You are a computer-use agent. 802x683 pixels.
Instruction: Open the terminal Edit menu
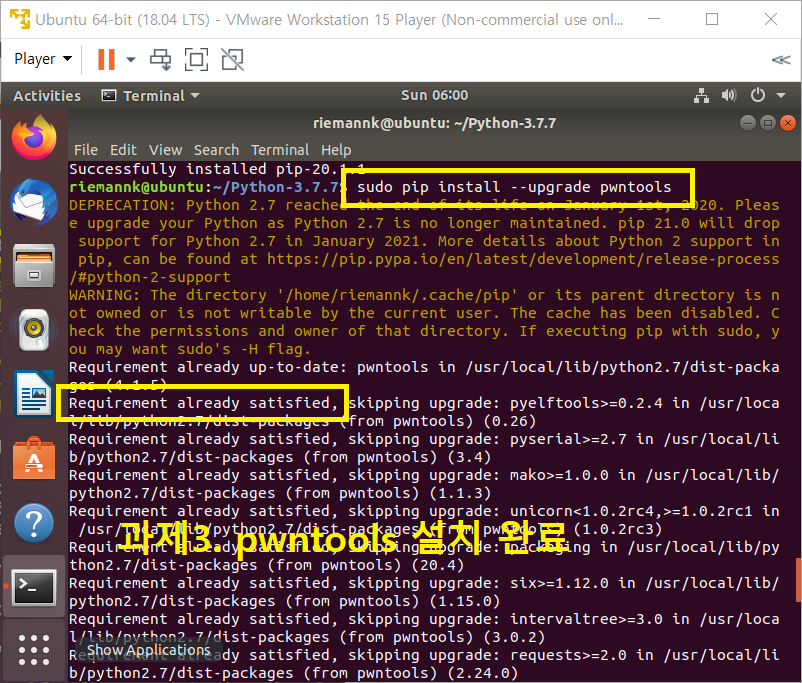click(x=123, y=150)
